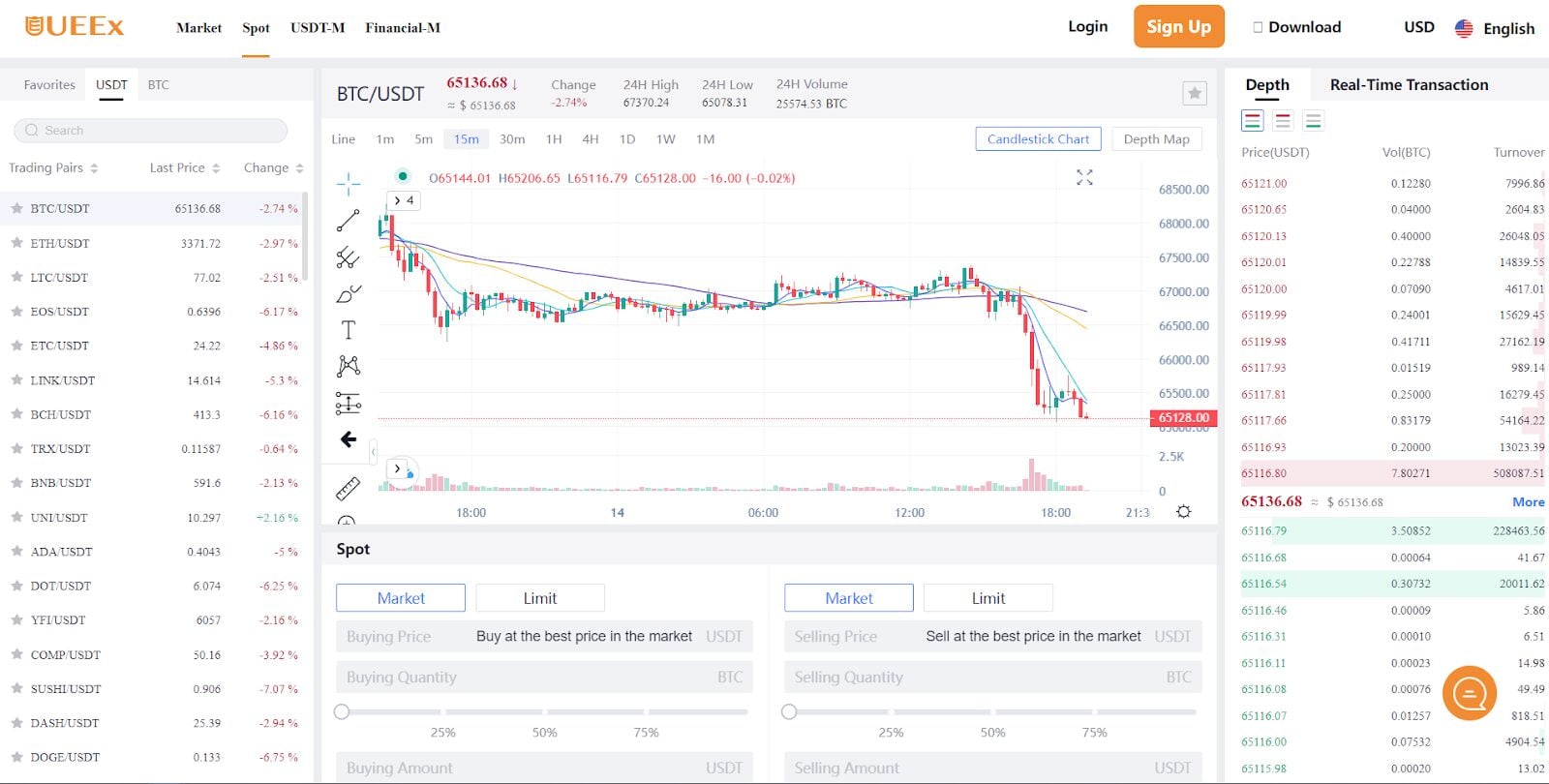1549x784 pixels.
Task: Expand the indicator legend showing 4
Action: tap(404, 200)
